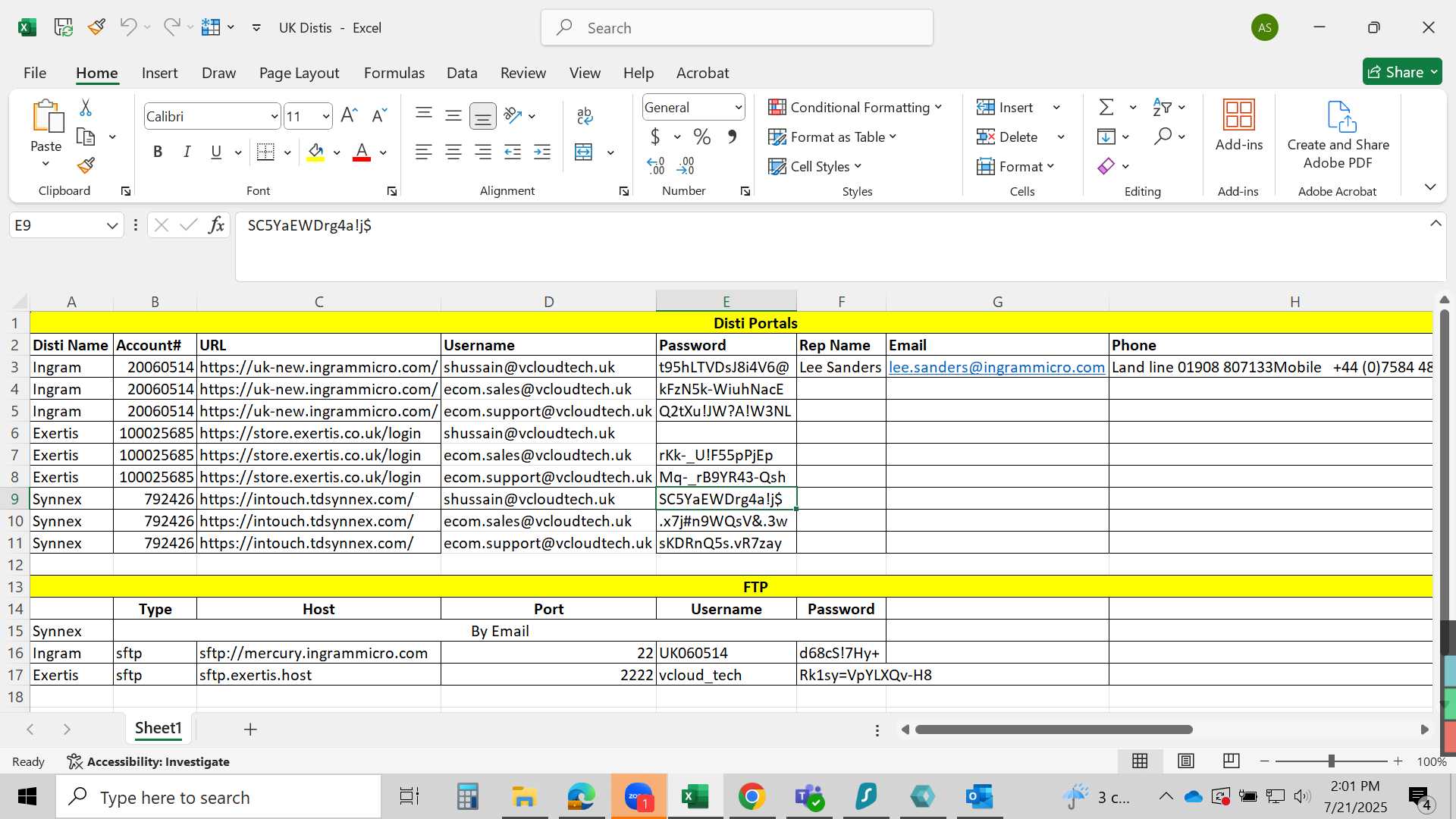Switch to the Insert tab
Viewport: 1456px width, 819px height.
coord(159,73)
